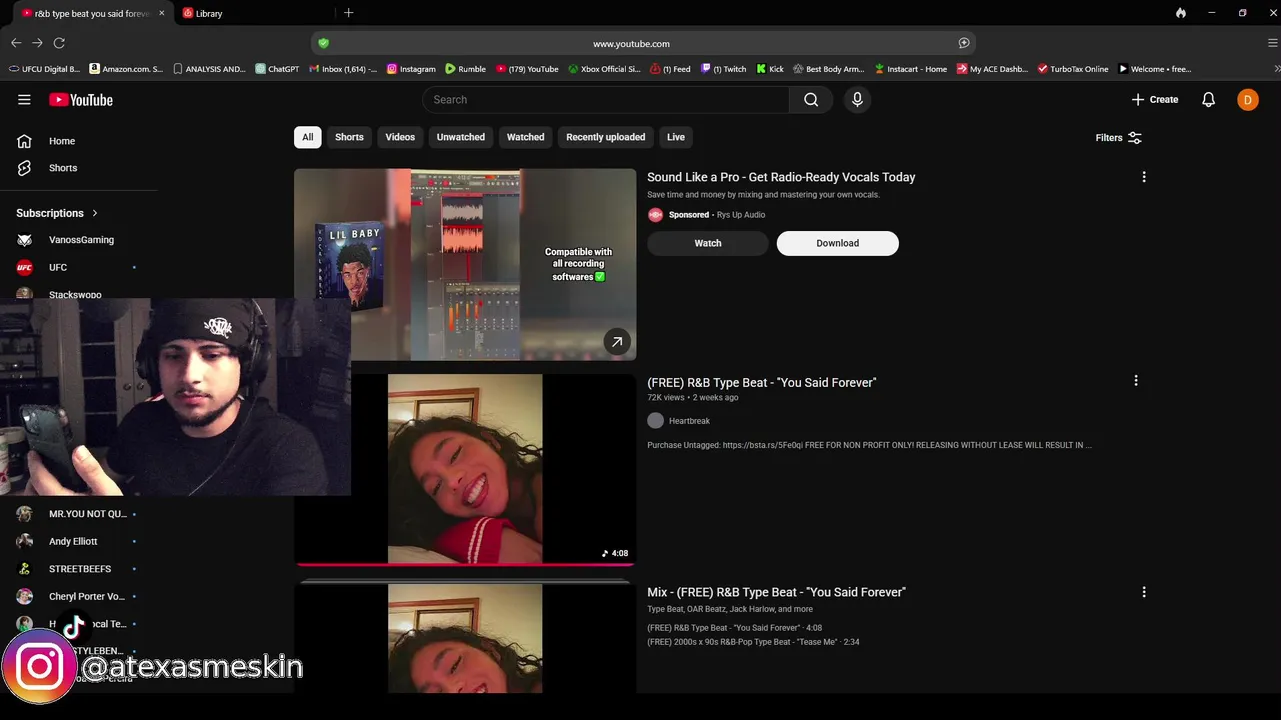This screenshot has height=720, width=1281.
Task: Click the YouTube logo
Action: (81, 100)
